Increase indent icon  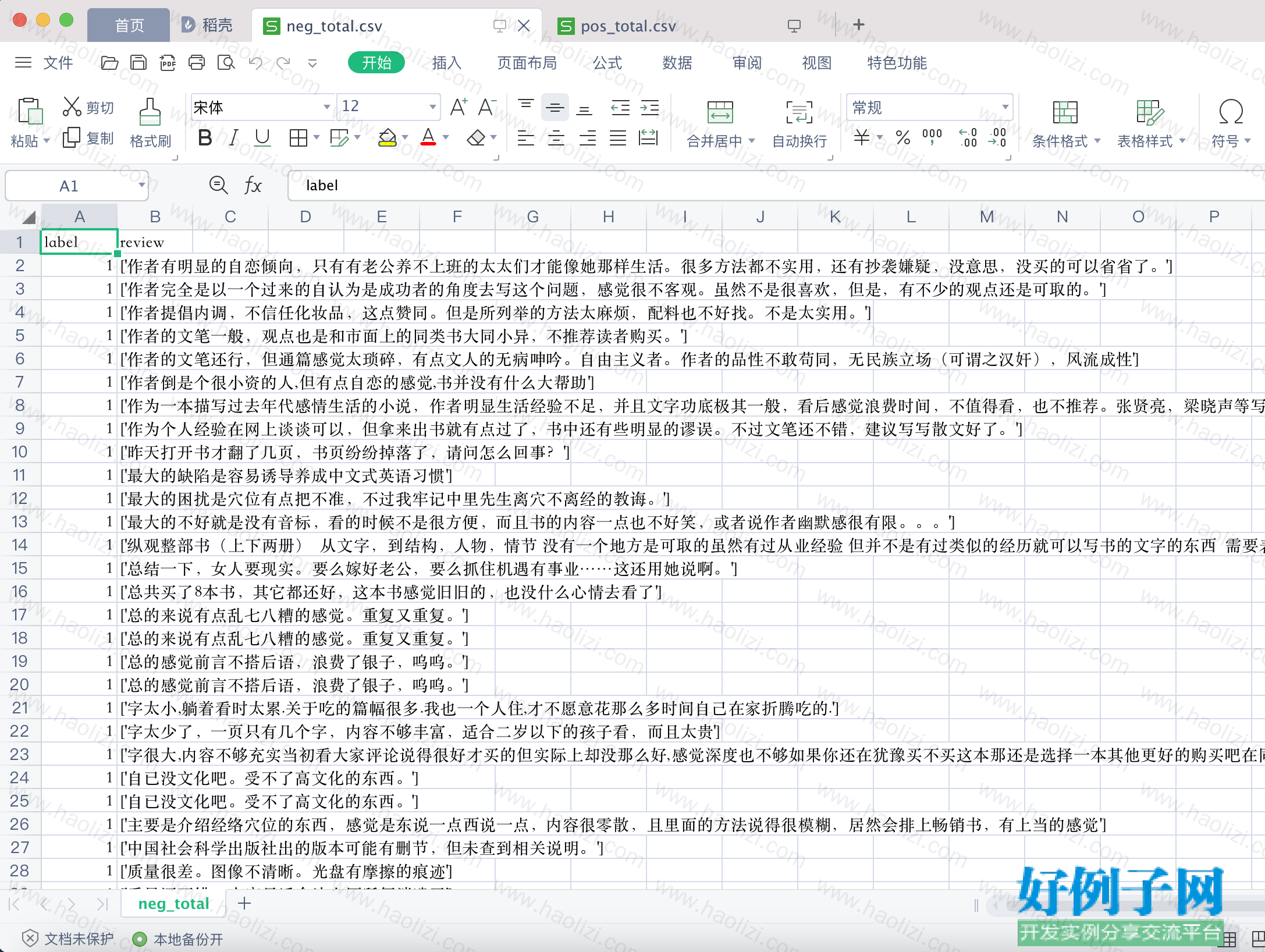click(649, 107)
